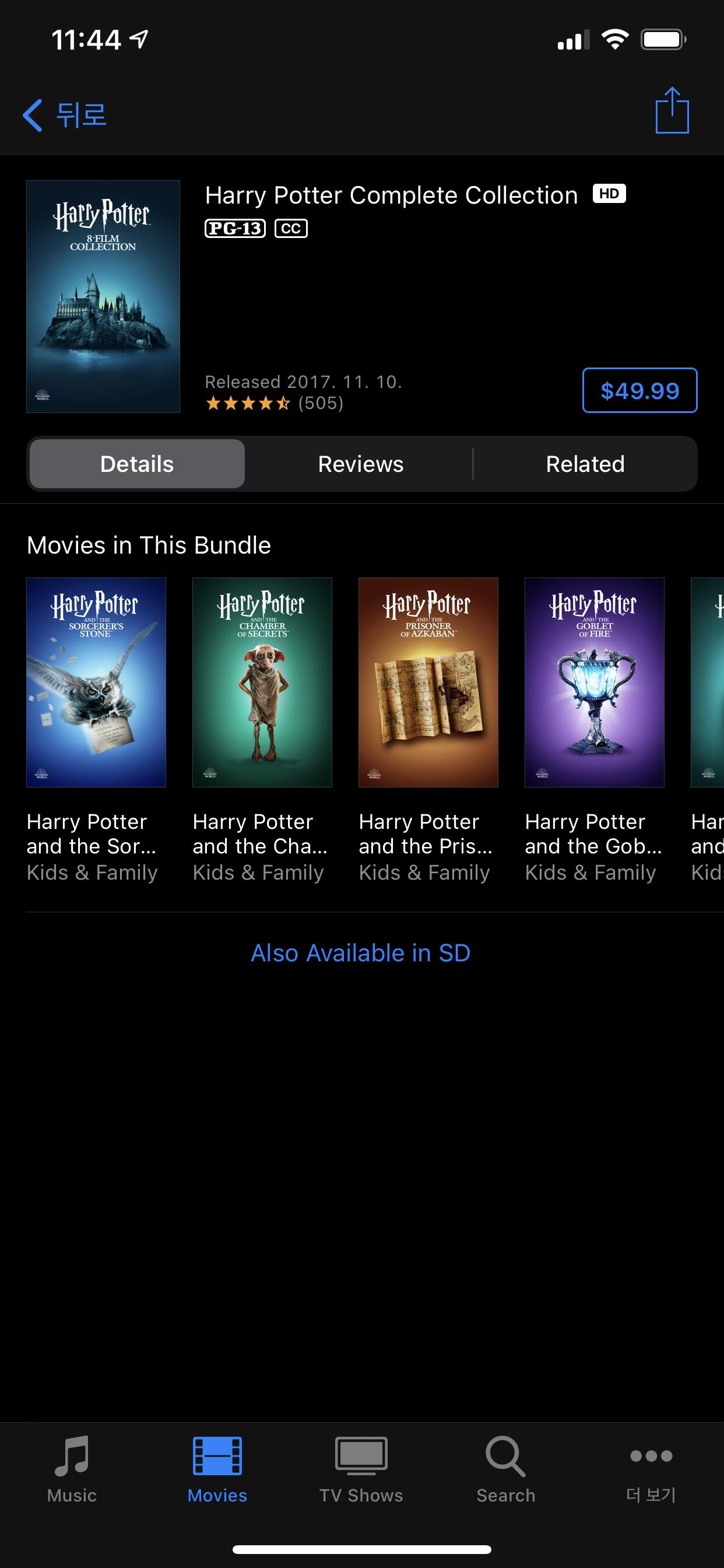Tap the share icon at top right
Screen dimensions: 724x1568
[672, 111]
